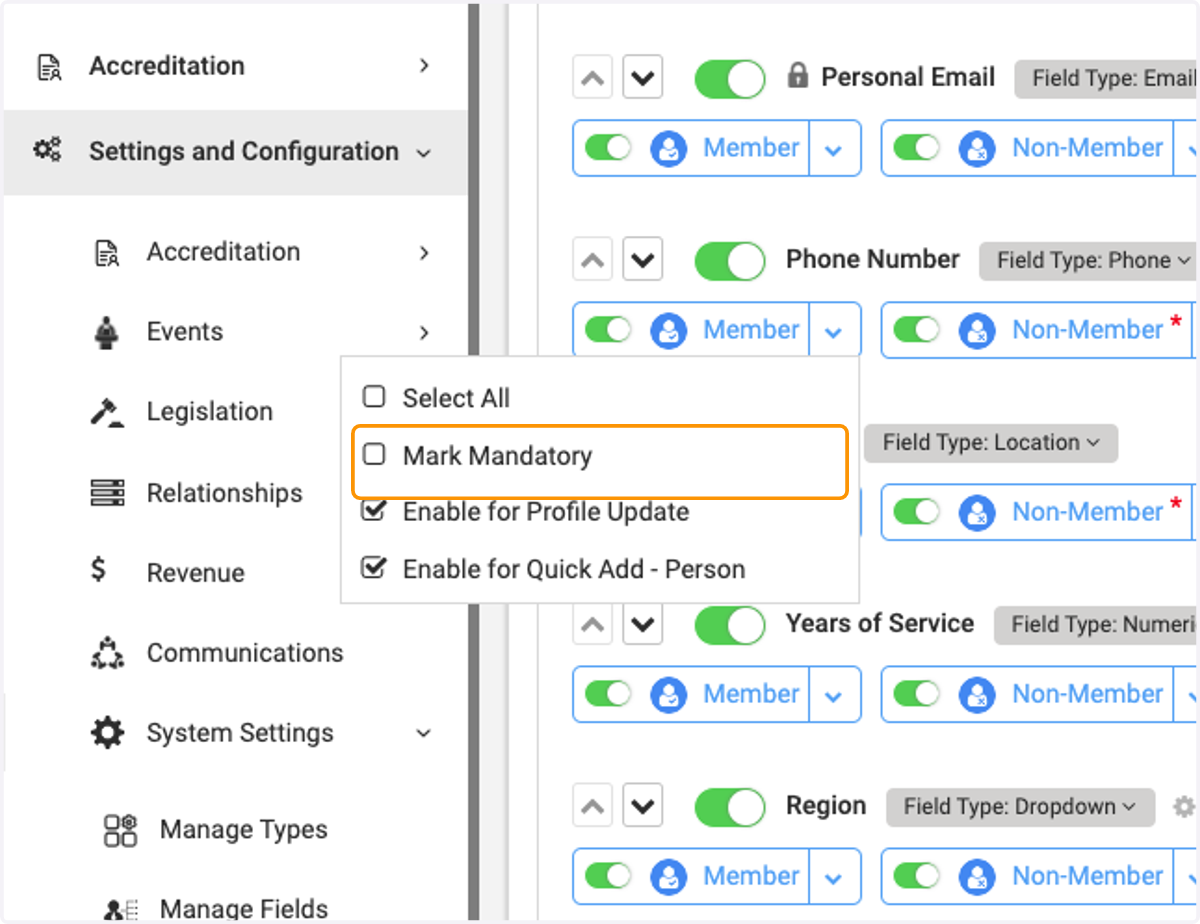1200x924 pixels.
Task: Click Non-Member person icon under Phone Number
Action: (x=976, y=331)
